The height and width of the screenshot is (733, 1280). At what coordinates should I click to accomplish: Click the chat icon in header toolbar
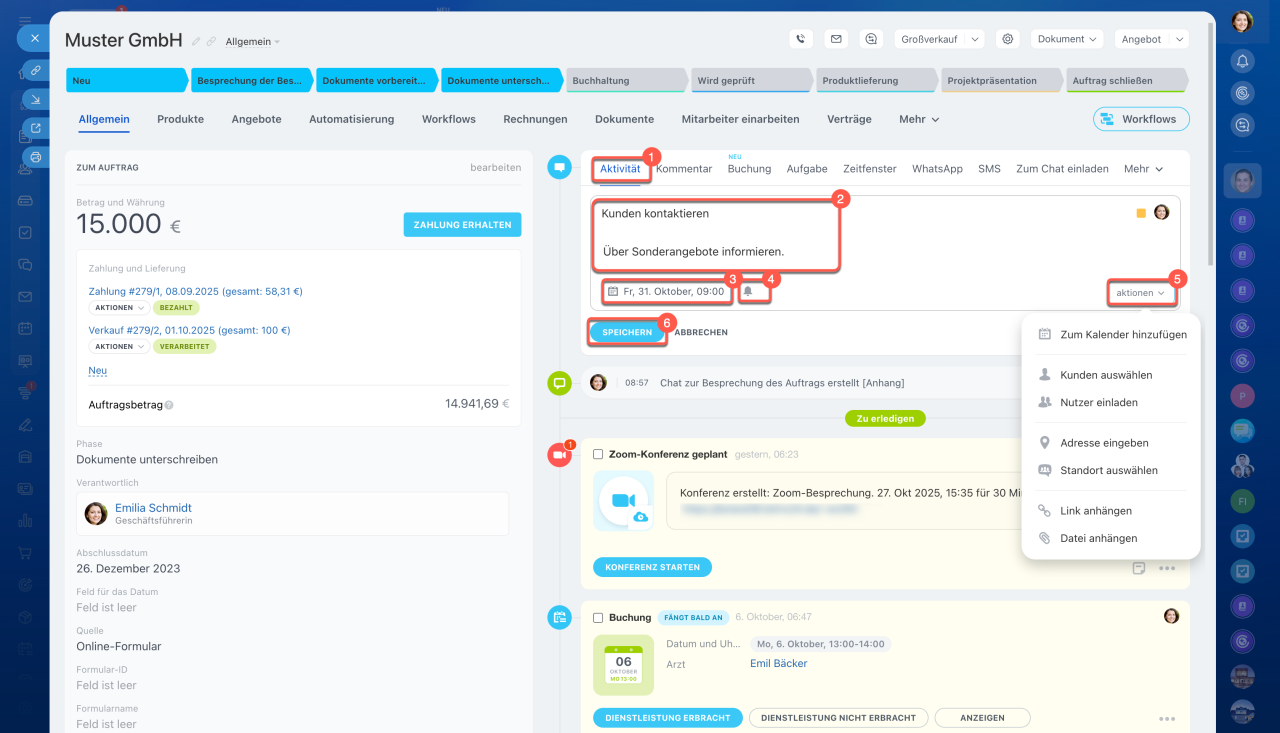(872, 39)
